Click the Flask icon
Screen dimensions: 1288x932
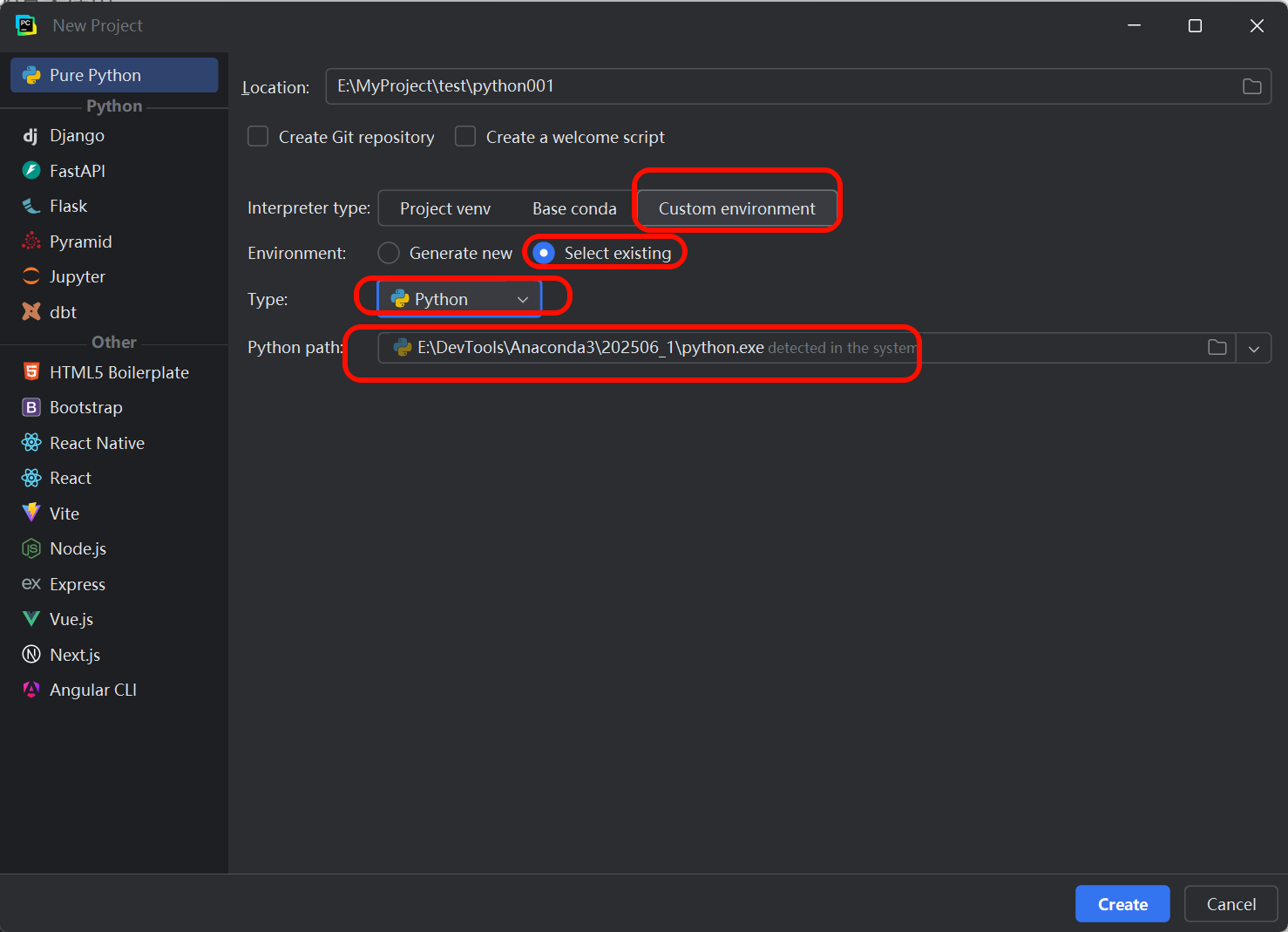(31, 206)
